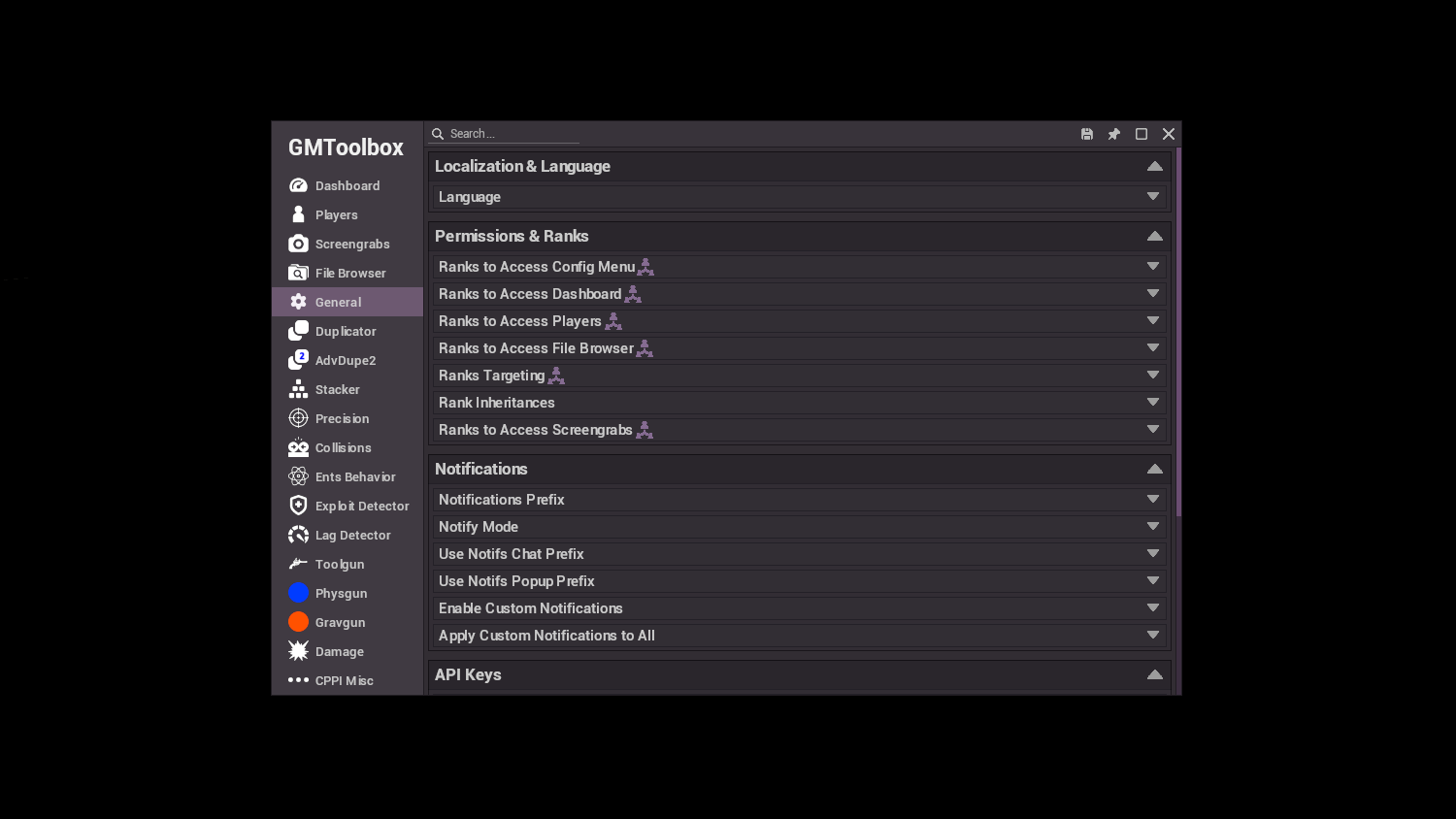This screenshot has height=819, width=1456.
Task: Click the Stacker blocks icon
Action: (x=298, y=389)
